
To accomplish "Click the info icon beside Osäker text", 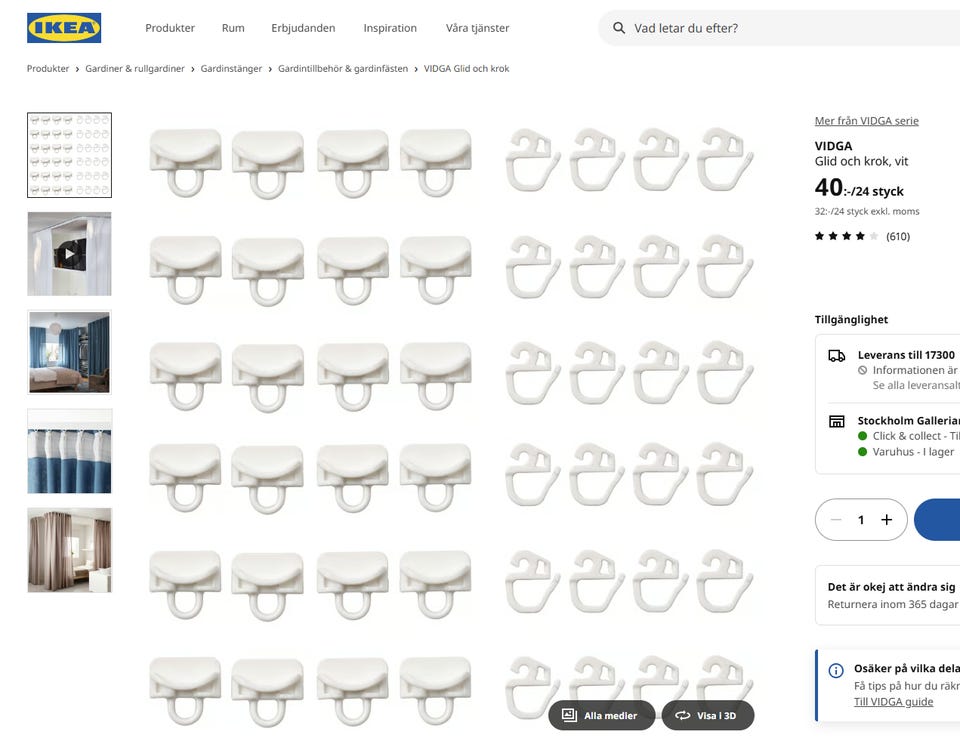I will (836, 671).
